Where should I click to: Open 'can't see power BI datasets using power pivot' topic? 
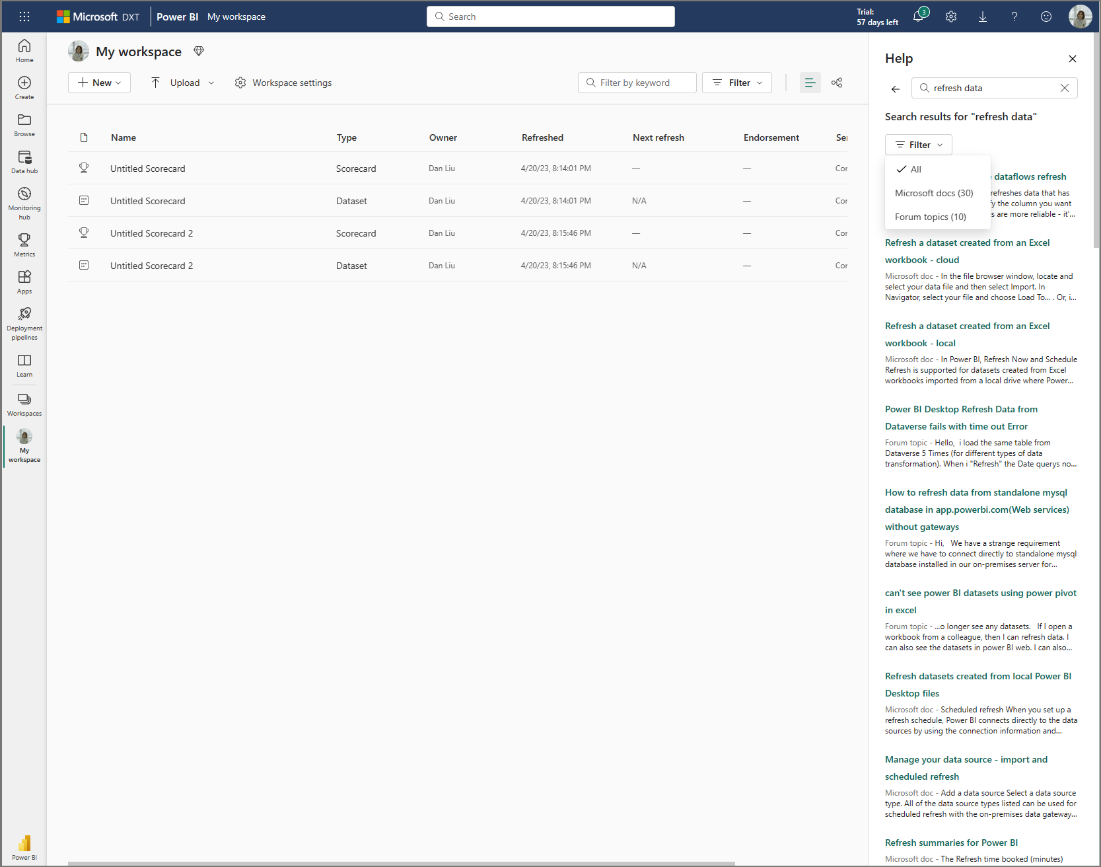click(980, 602)
